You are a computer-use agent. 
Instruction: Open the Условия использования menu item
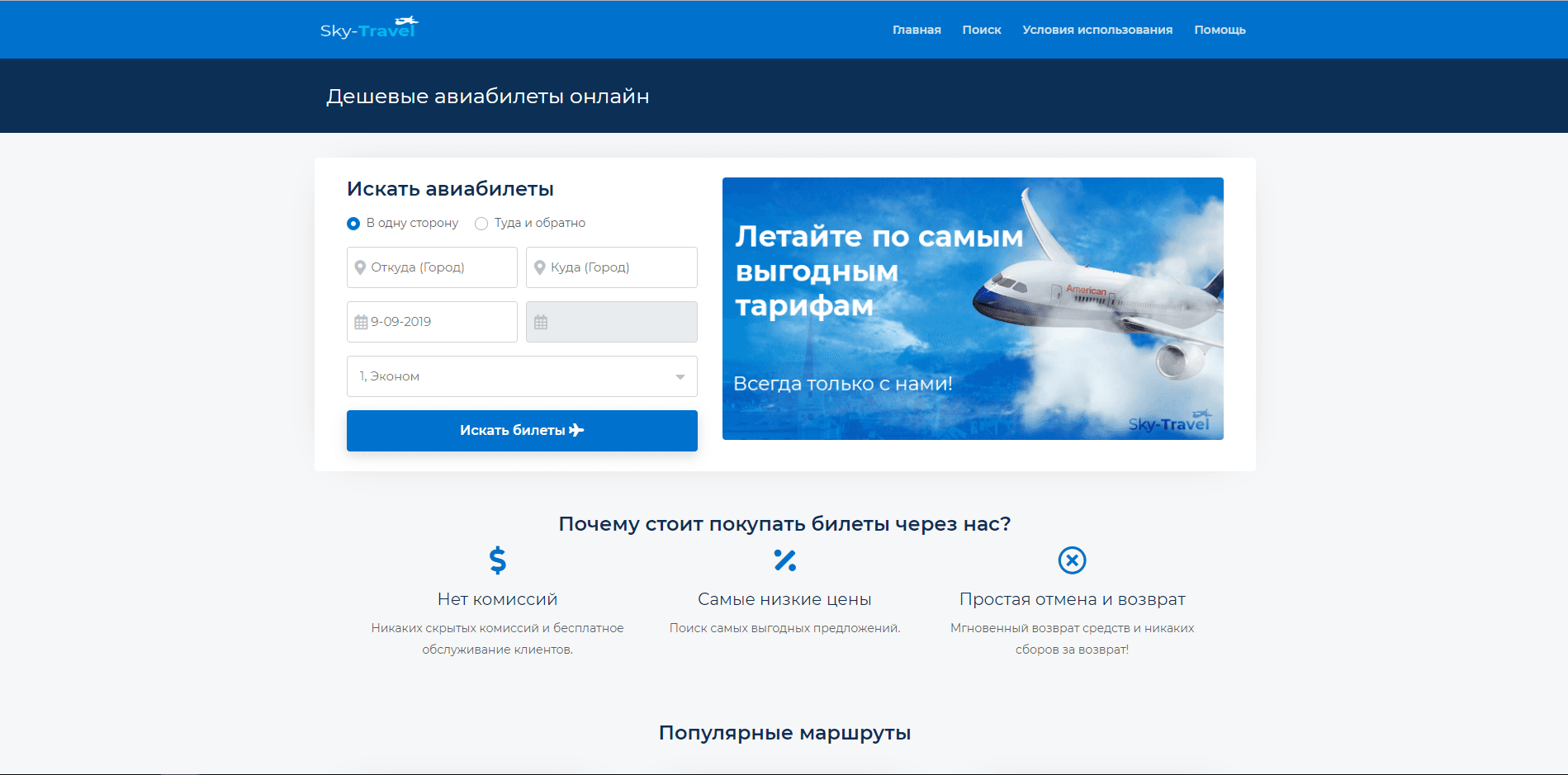coord(1097,29)
